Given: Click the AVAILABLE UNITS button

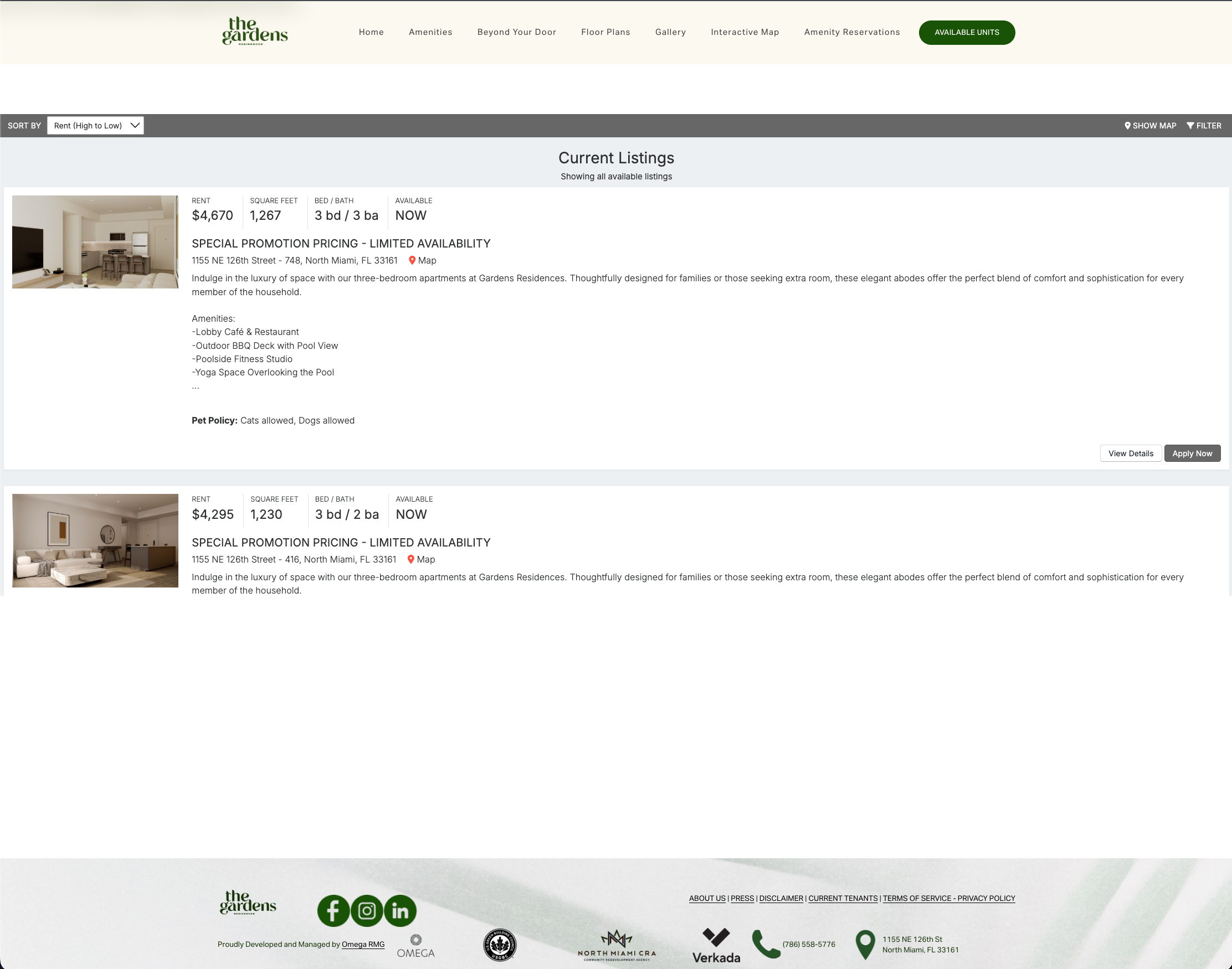Looking at the screenshot, I should [x=967, y=32].
